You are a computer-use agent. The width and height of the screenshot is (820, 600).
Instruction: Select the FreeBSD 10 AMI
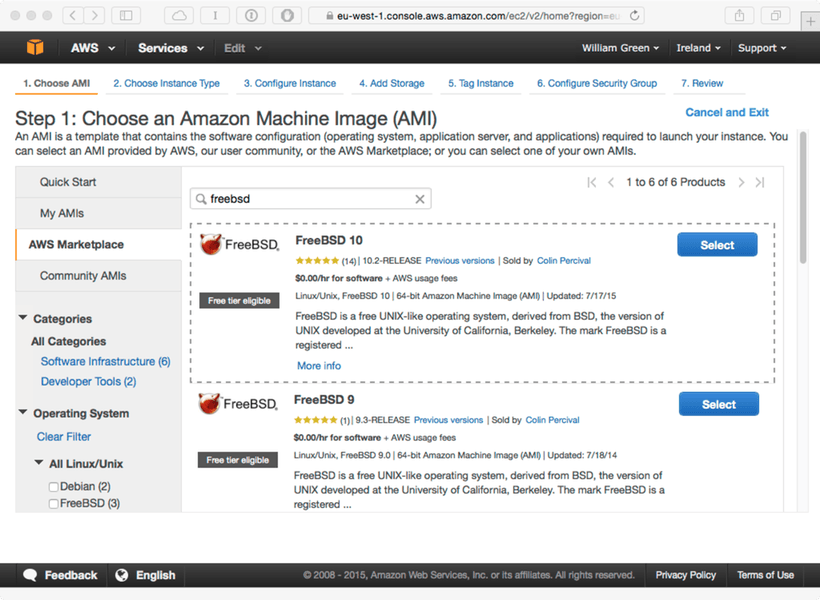point(717,245)
